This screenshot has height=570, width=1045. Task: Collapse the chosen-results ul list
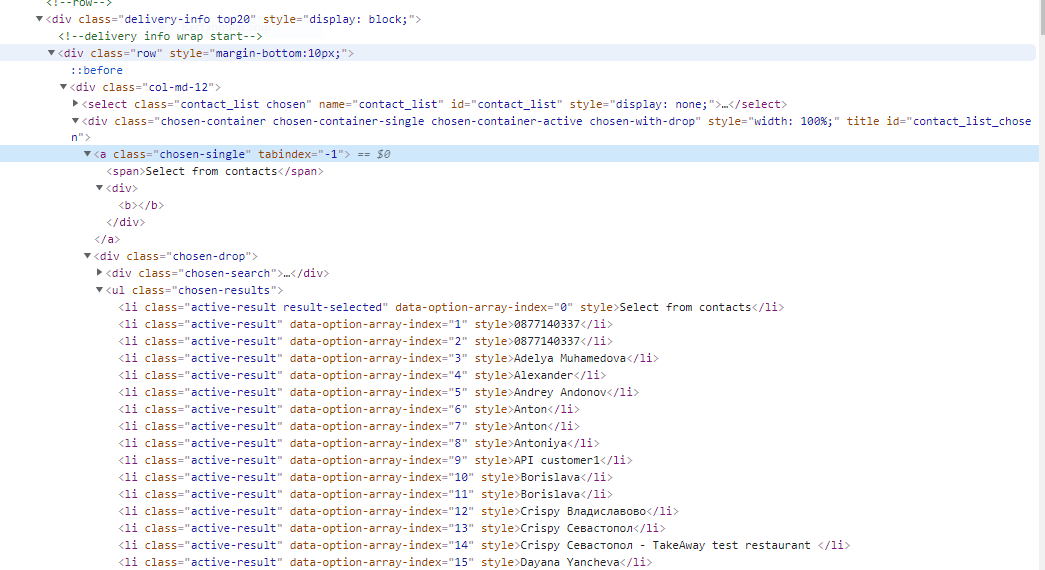[99, 289]
